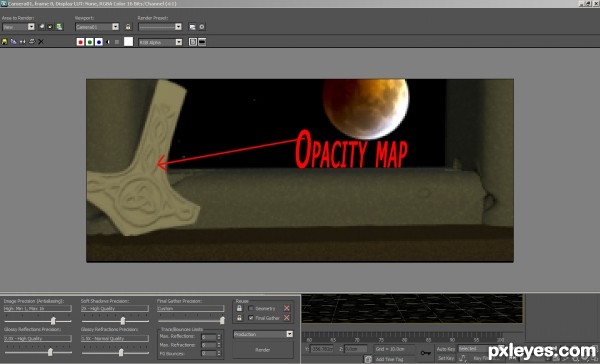Enable the Geometry reuse checkbox
Image resolution: width=600 pixels, height=364 pixels.
coord(251,308)
